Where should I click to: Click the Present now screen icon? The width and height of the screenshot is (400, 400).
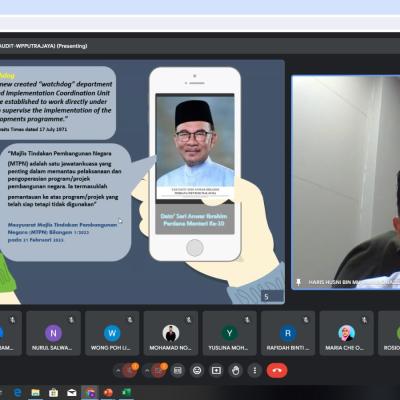pos(216,370)
